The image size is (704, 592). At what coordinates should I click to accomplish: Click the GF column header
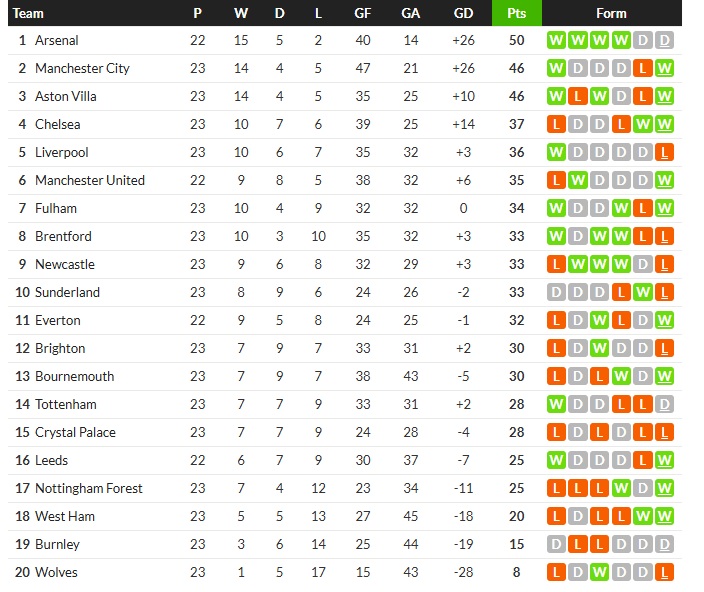[x=362, y=13]
